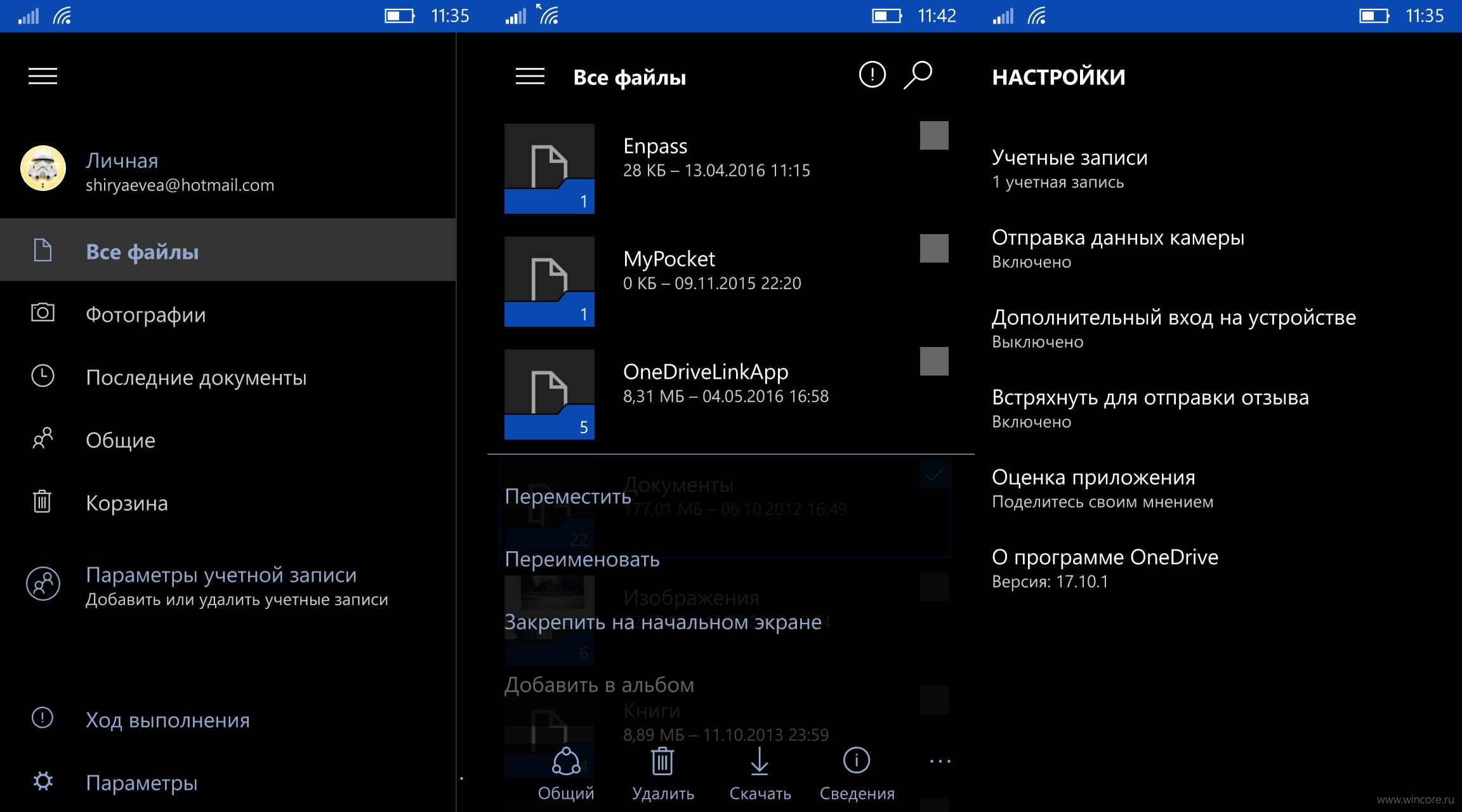Click the 11:42 clock in status bar
The width and height of the screenshot is (1462, 812).
click(937, 16)
